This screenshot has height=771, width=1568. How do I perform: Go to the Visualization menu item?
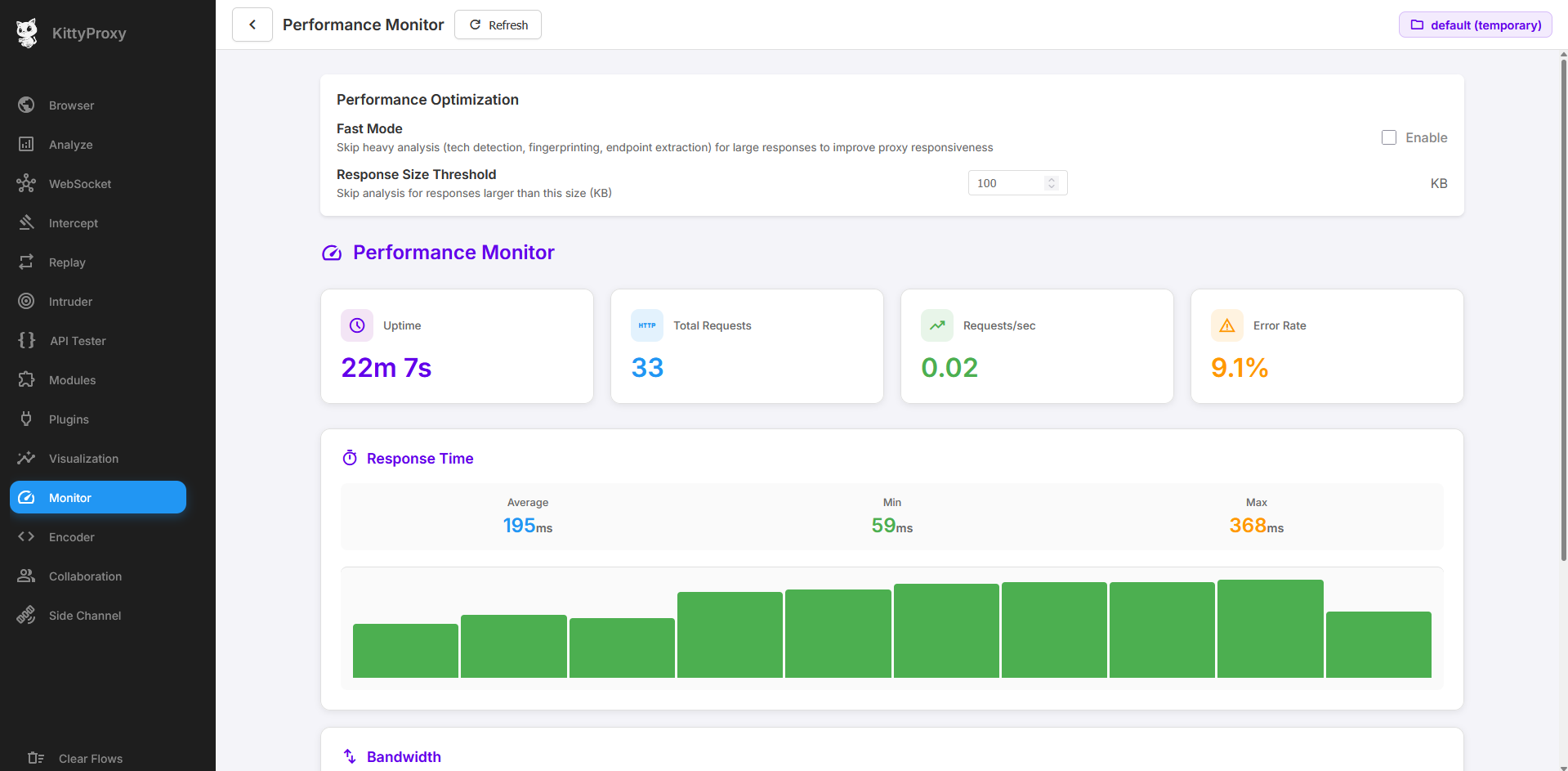click(83, 459)
